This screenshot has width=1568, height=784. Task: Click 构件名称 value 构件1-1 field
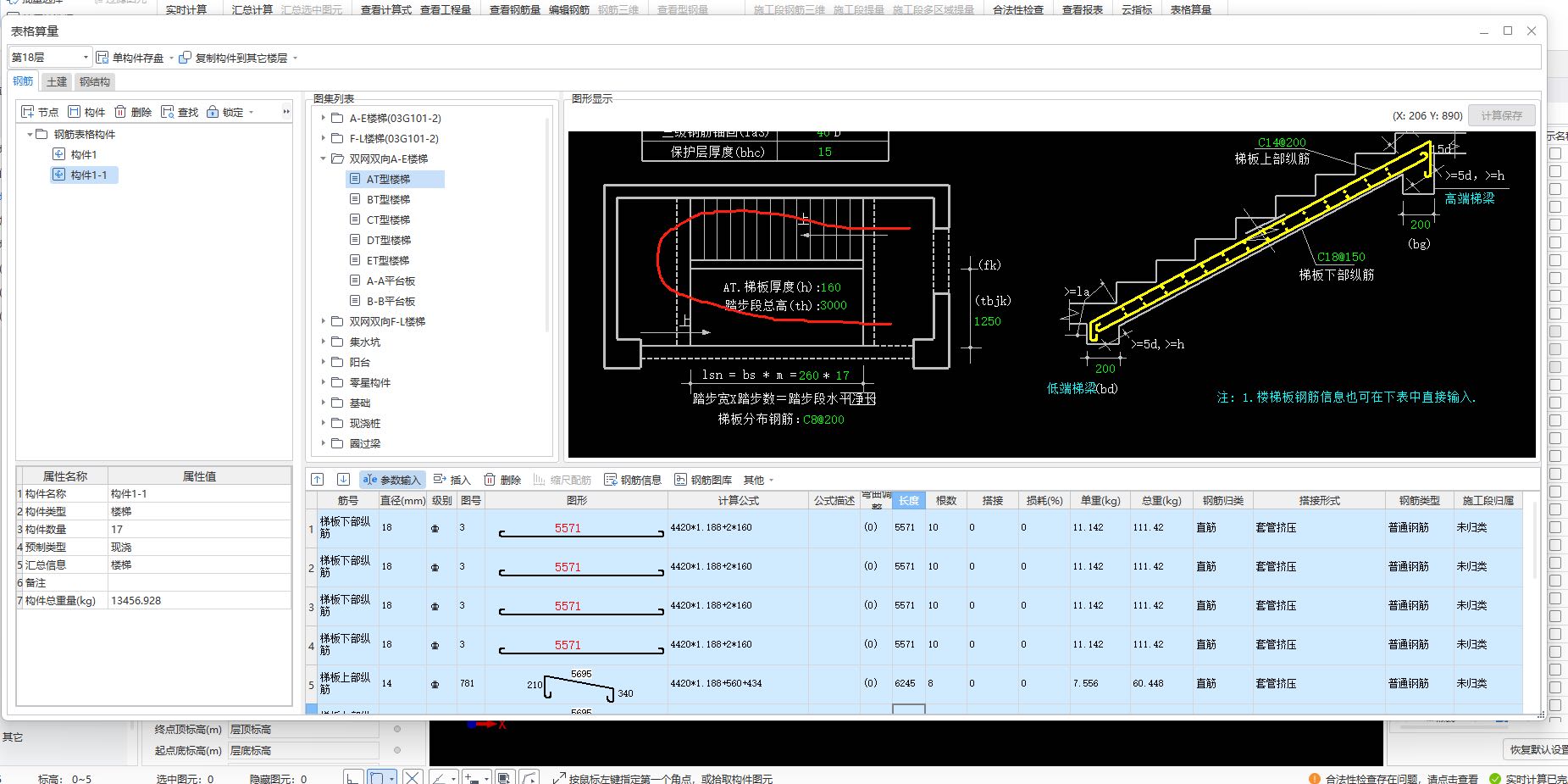[x=199, y=493]
